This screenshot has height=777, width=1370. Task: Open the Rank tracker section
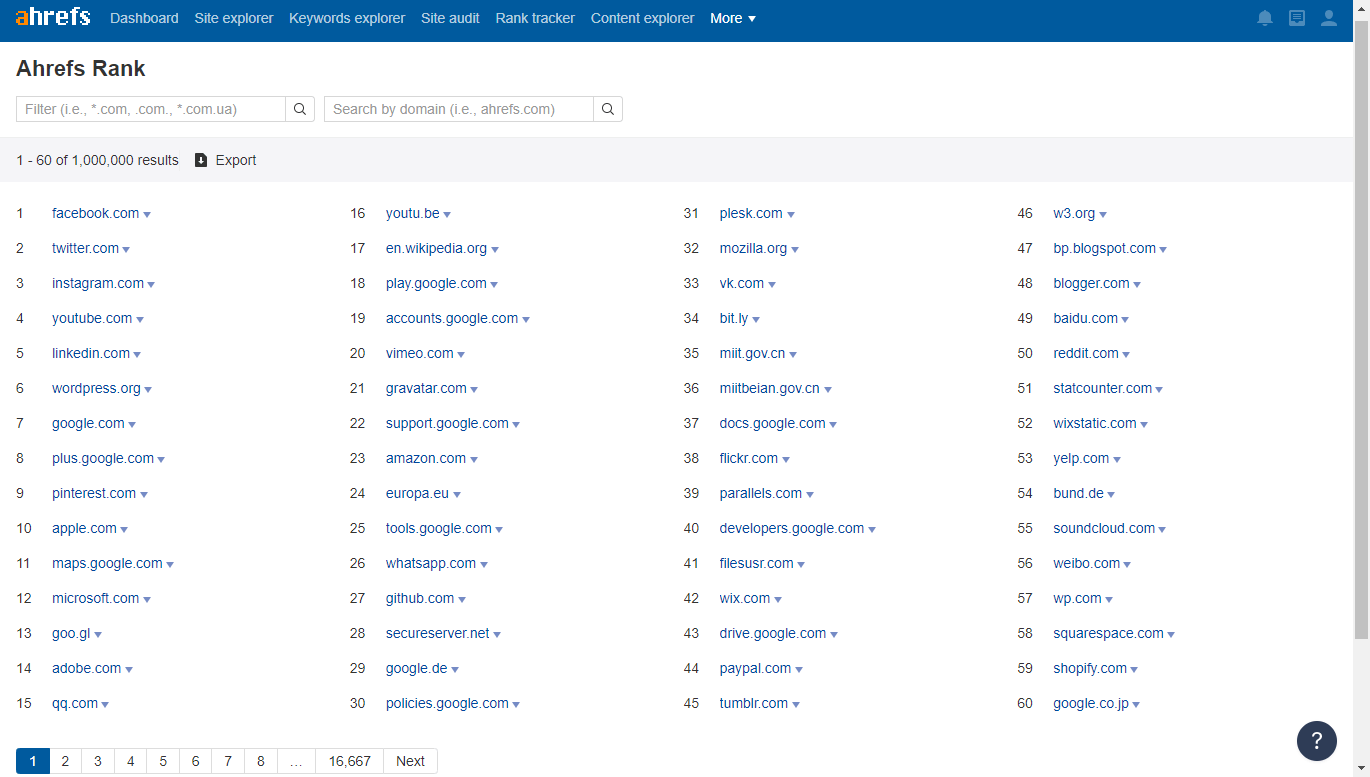[x=535, y=18]
